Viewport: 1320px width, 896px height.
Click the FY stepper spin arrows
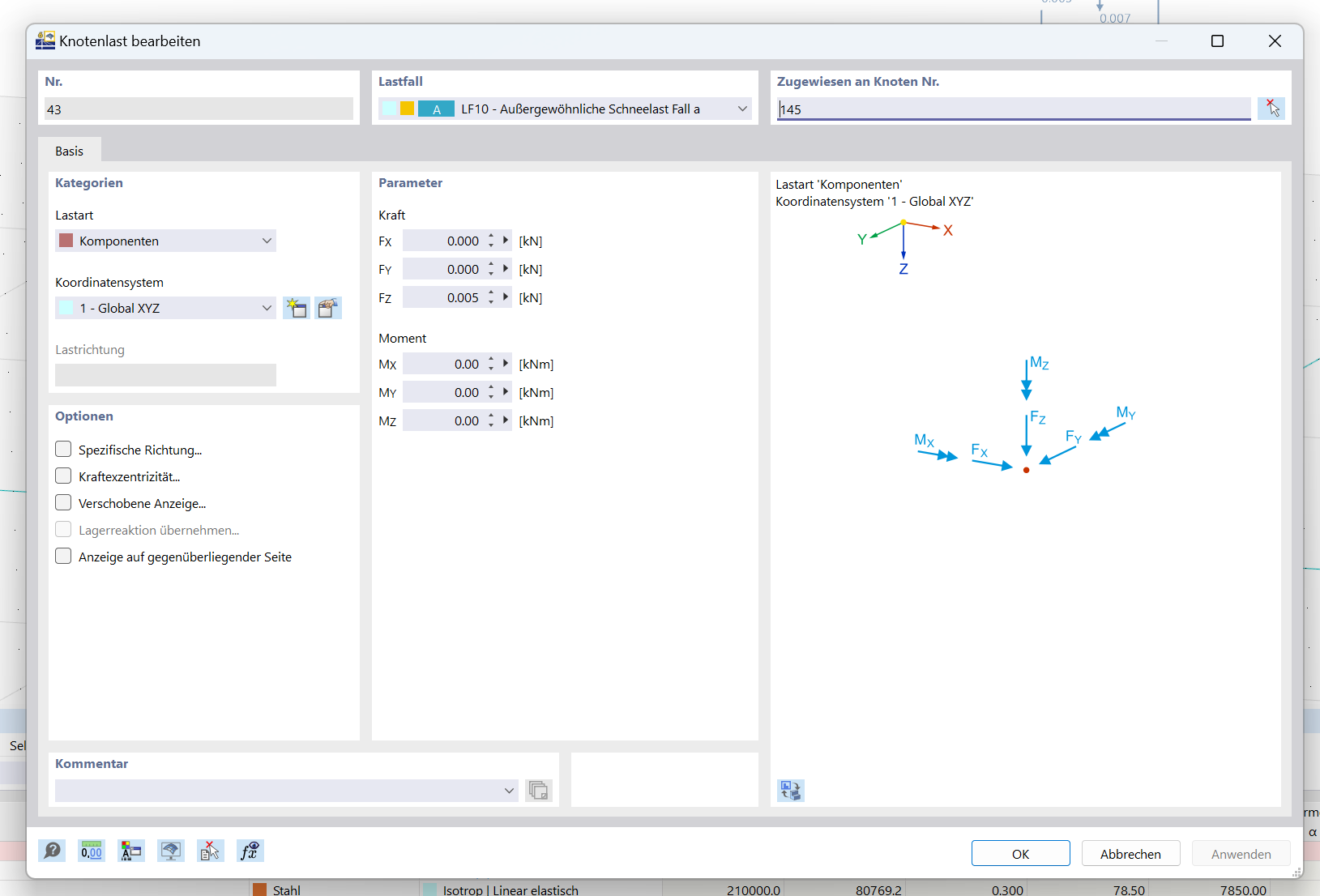491,269
